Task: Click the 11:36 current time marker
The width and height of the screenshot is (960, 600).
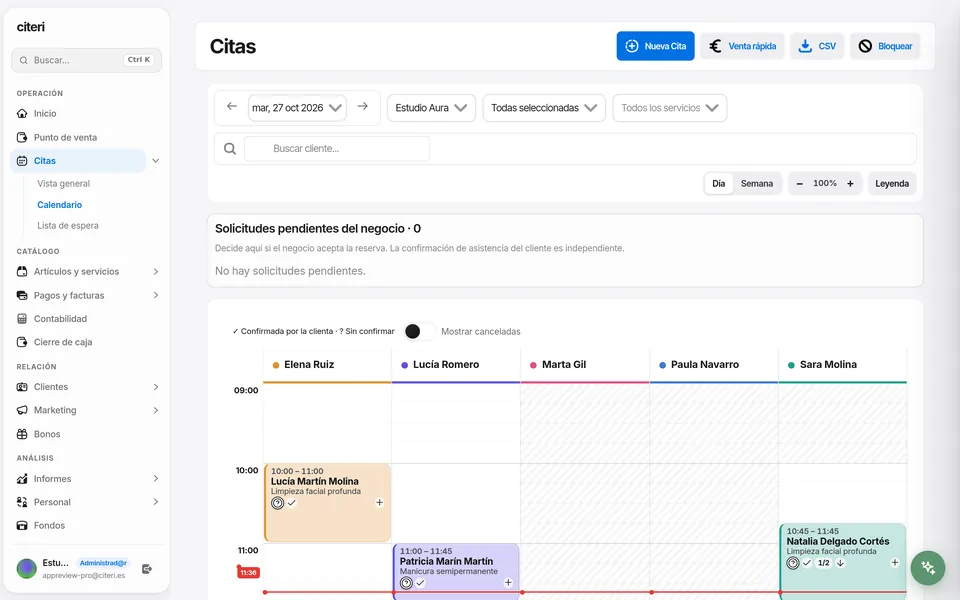Action: tap(248, 572)
